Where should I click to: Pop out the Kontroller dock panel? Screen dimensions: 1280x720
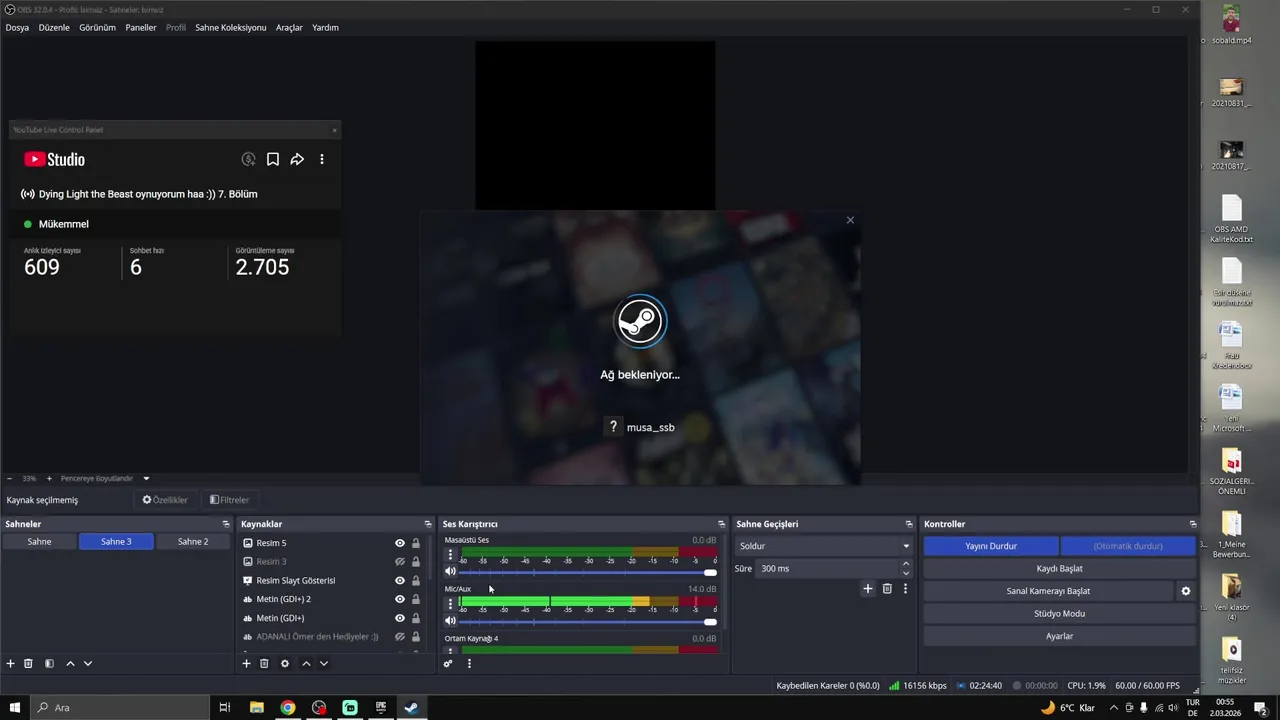pos(1193,524)
